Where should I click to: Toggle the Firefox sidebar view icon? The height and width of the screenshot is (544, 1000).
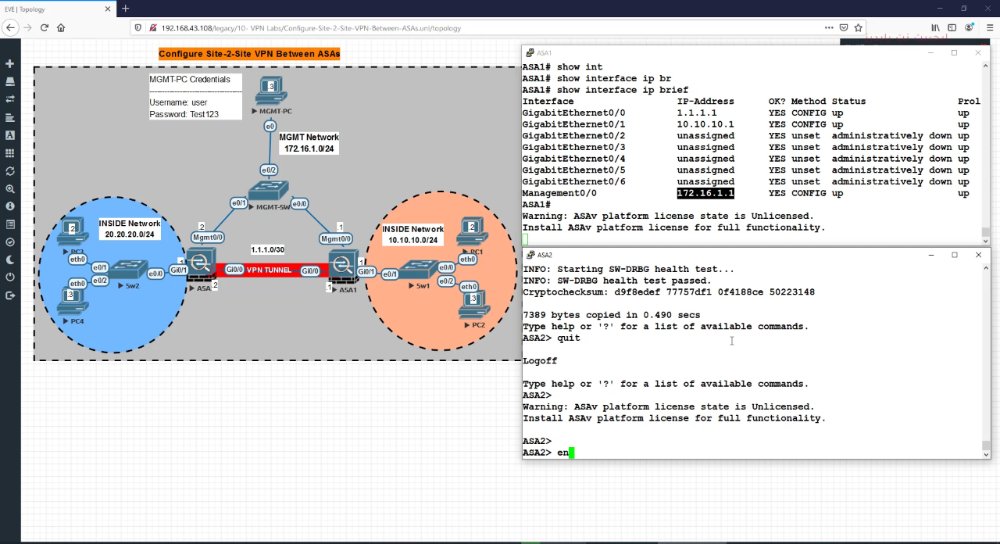[x=952, y=27]
